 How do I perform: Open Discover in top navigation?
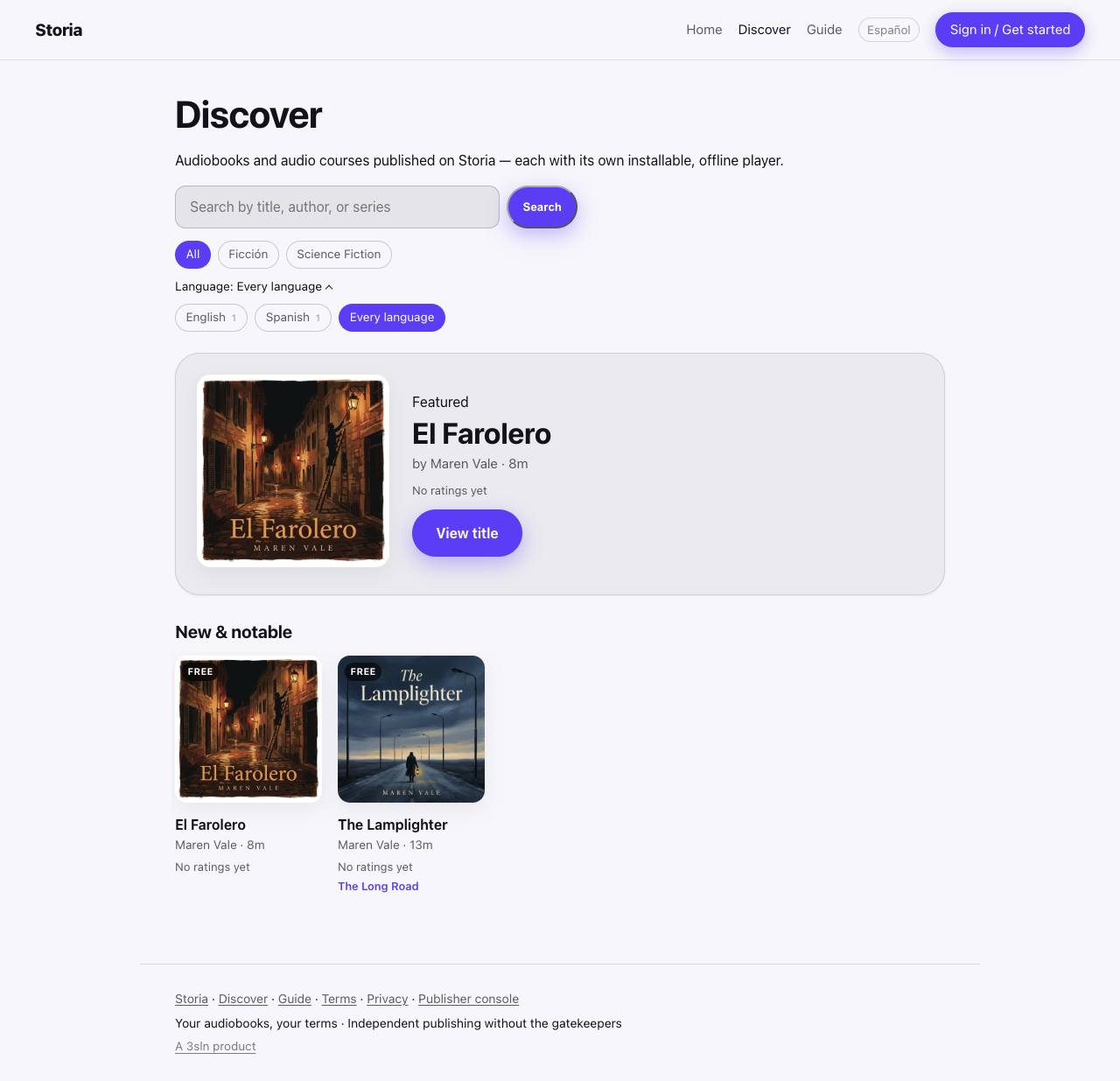tap(764, 30)
